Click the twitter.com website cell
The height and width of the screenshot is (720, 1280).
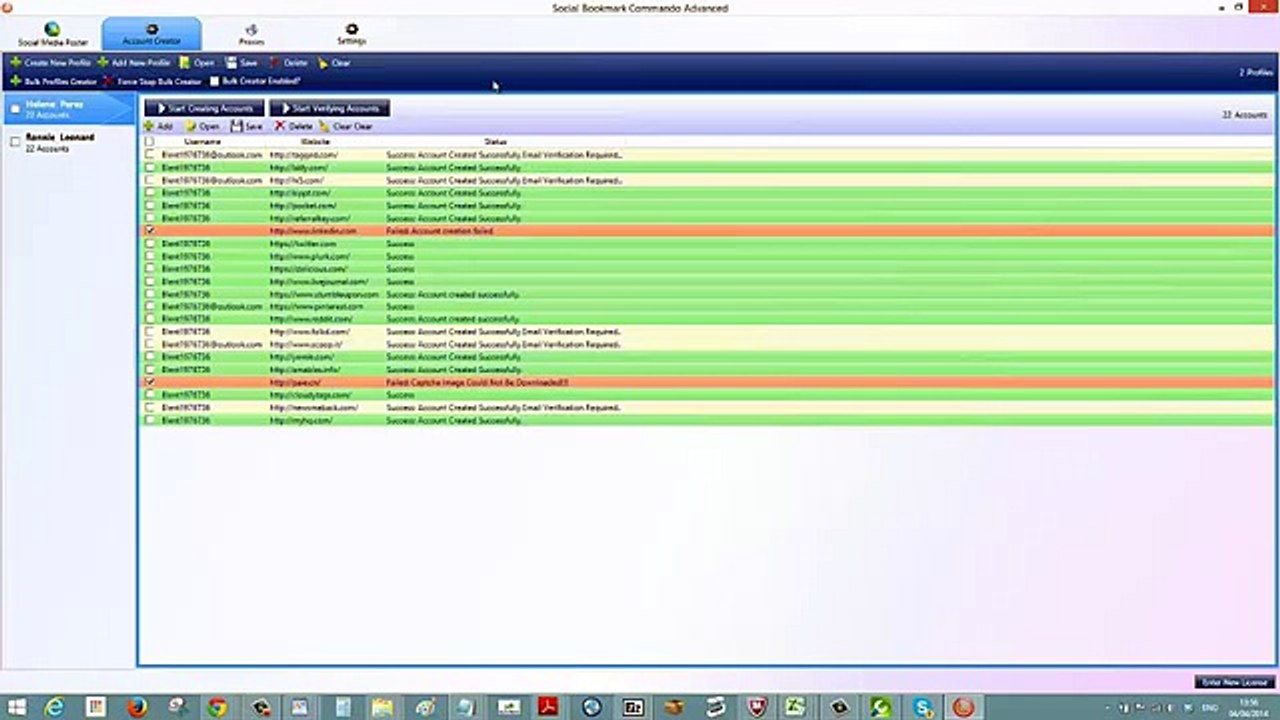(x=302, y=243)
